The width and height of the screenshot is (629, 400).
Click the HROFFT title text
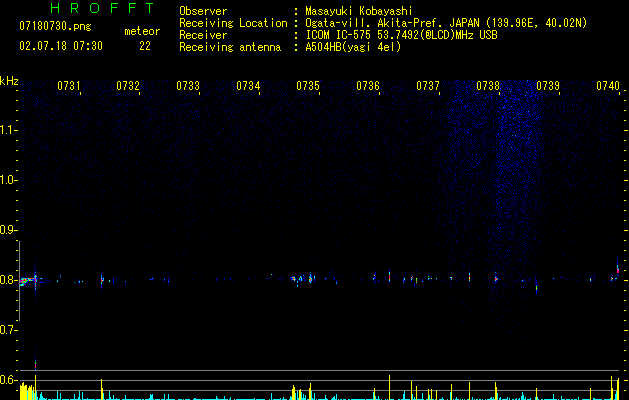(x=102, y=8)
